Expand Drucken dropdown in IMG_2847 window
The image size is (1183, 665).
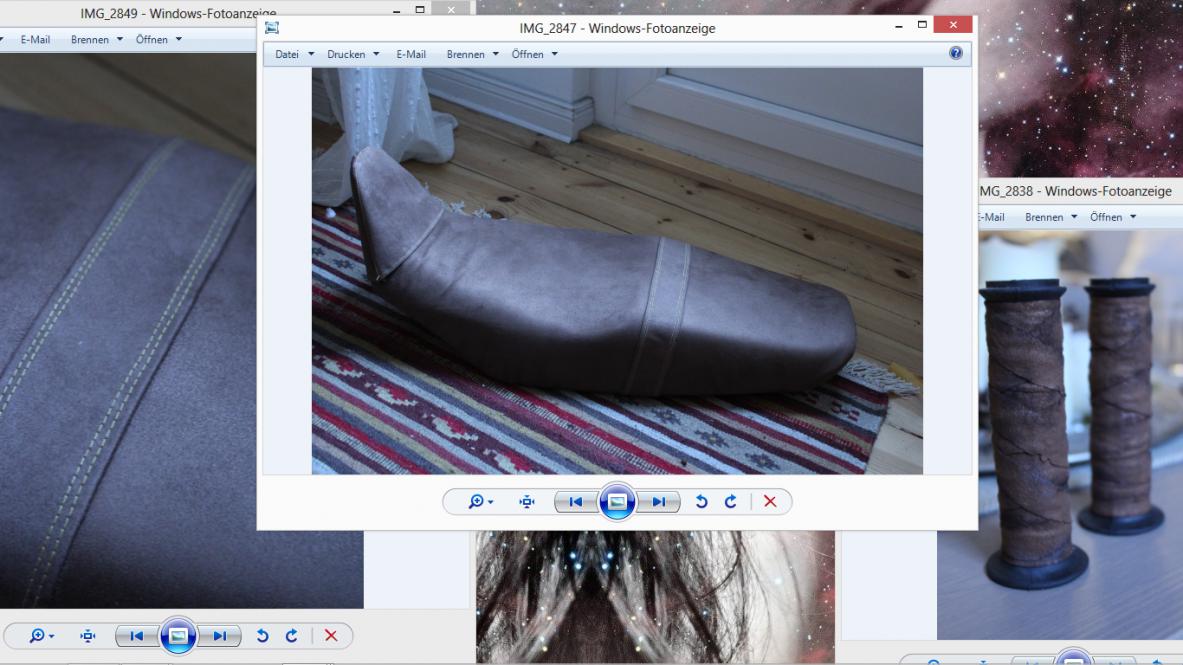pyautogui.click(x=353, y=54)
